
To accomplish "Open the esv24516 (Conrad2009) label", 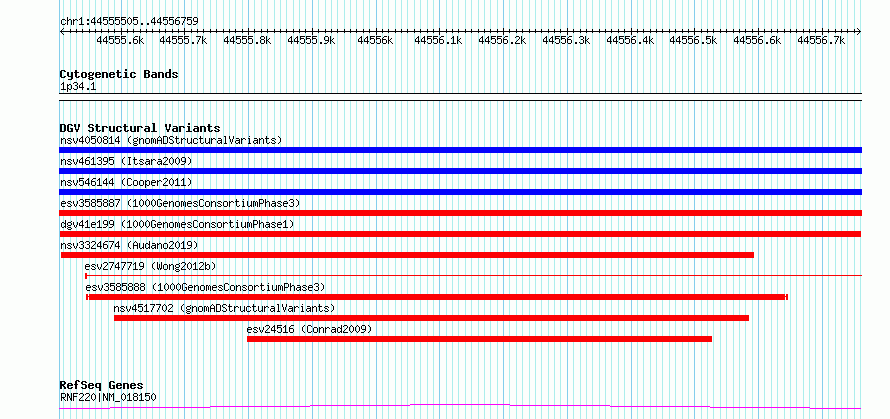I will click(x=309, y=329).
